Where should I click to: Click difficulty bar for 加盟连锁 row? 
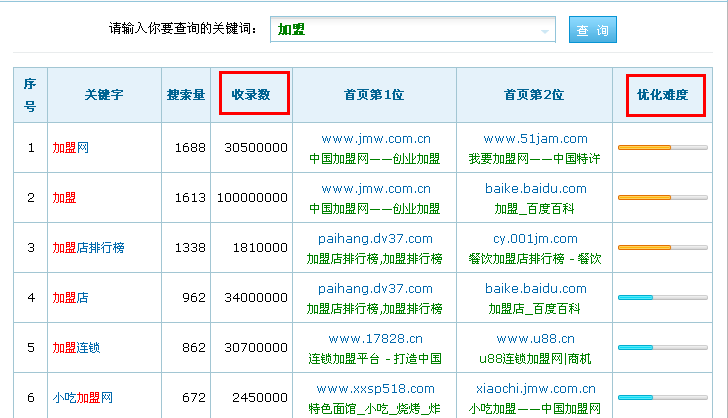point(662,348)
